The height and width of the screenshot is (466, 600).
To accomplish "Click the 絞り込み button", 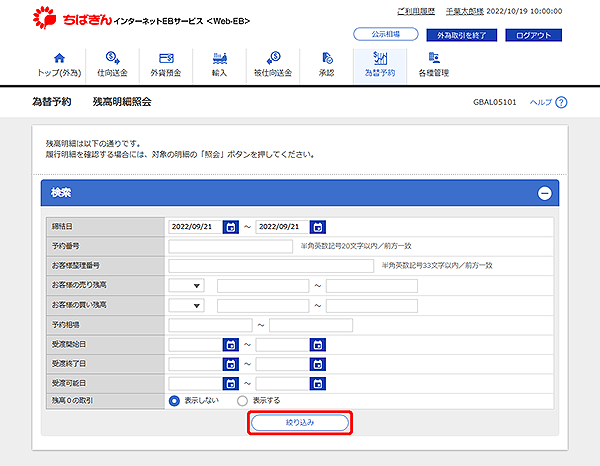I will point(300,423).
